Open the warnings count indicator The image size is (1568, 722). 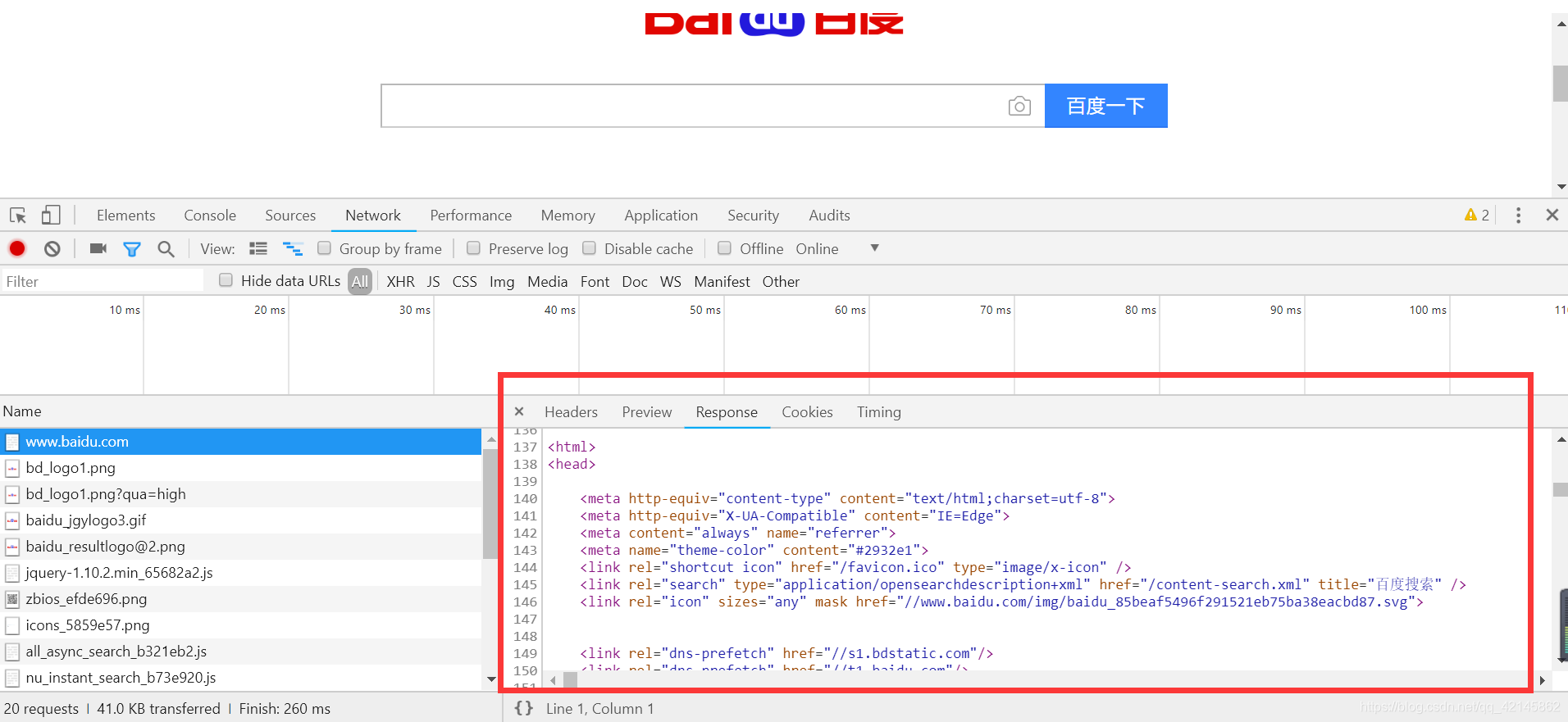[1477, 215]
